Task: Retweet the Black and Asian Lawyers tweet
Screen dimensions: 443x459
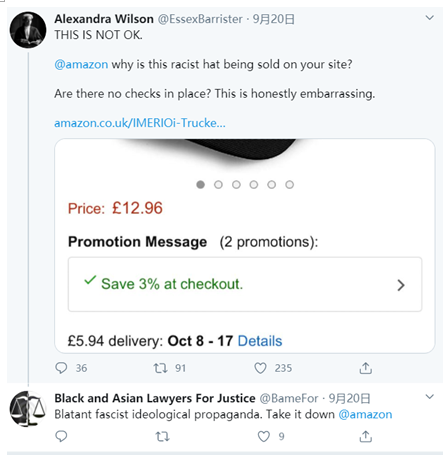Action: click(163, 436)
